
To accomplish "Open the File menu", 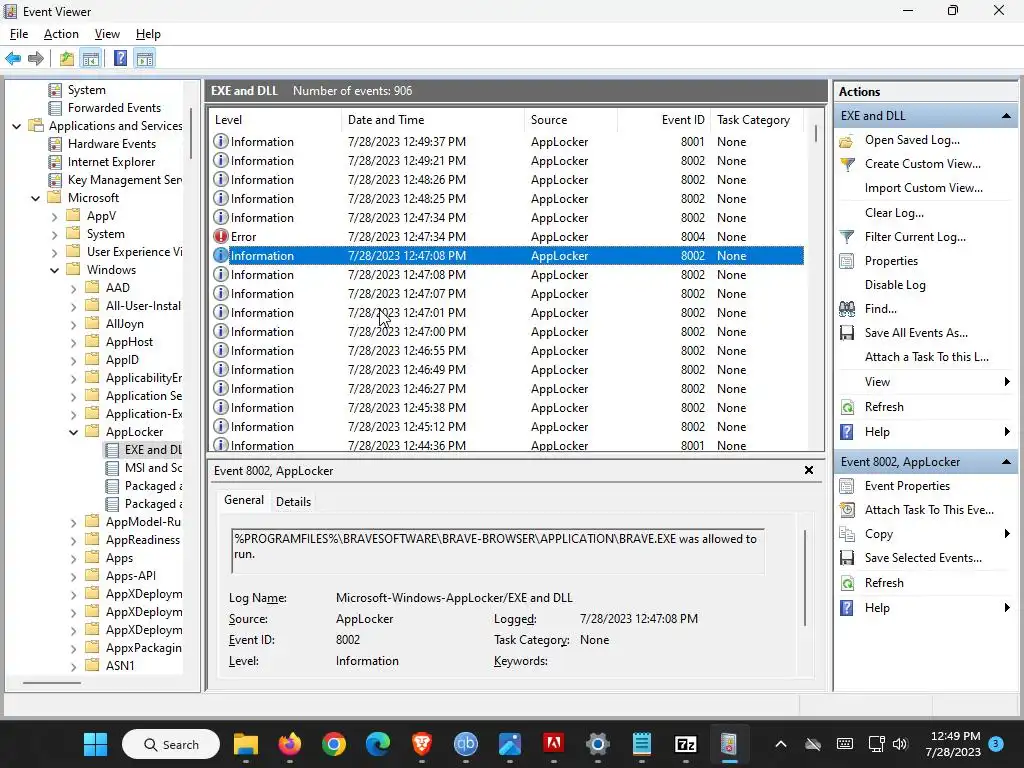I will pos(19,34).
